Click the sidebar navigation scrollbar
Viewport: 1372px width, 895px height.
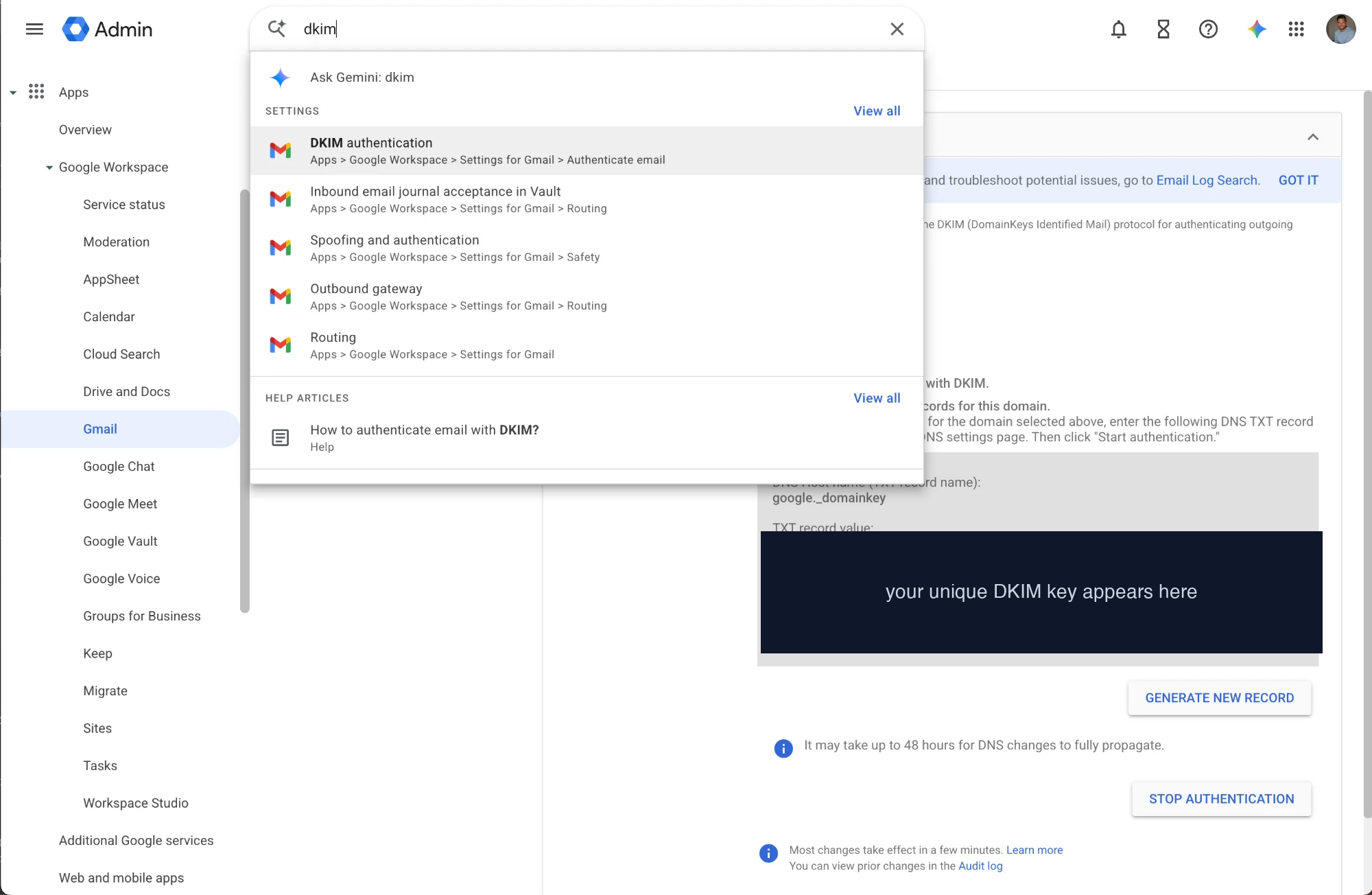click(x=245, y=400)
